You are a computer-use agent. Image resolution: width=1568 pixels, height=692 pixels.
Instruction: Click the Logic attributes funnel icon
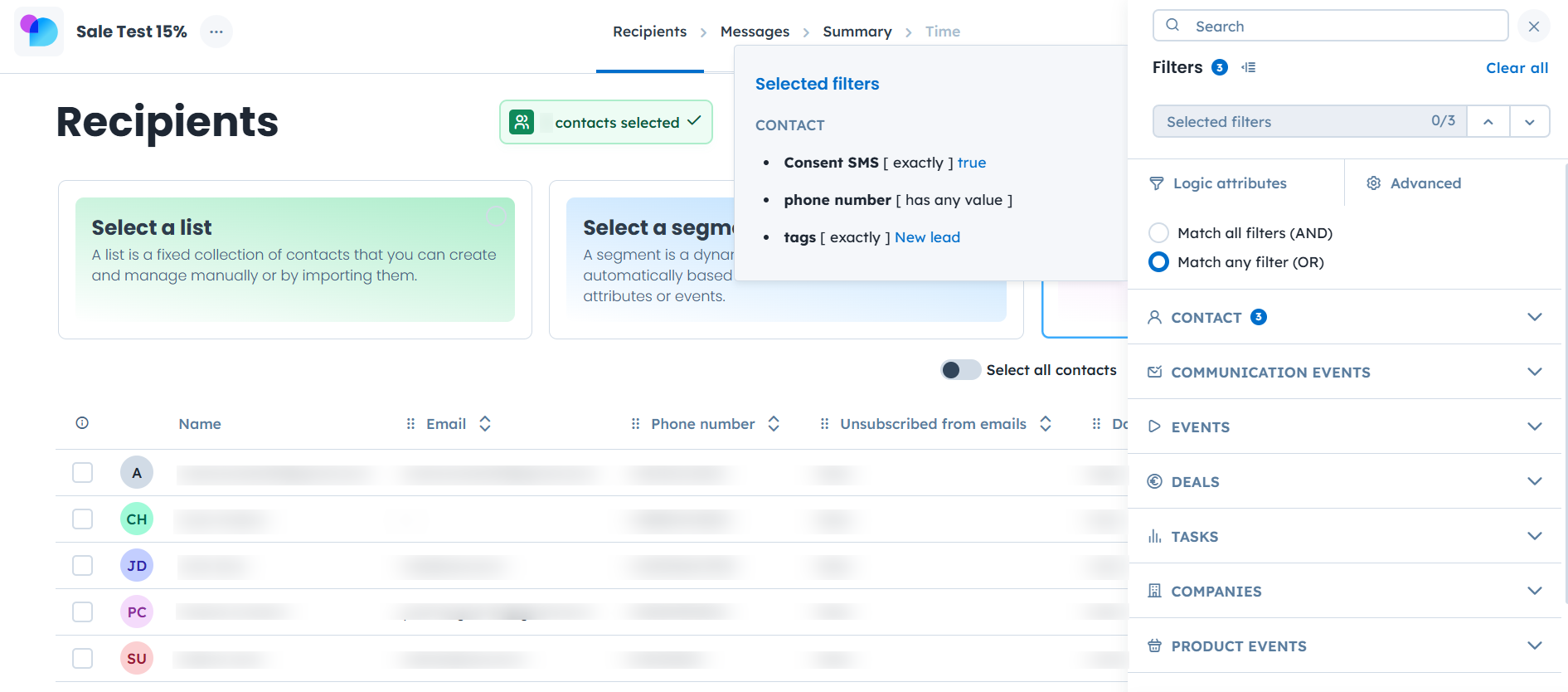pyautogui.click(x=1157, y=183)
